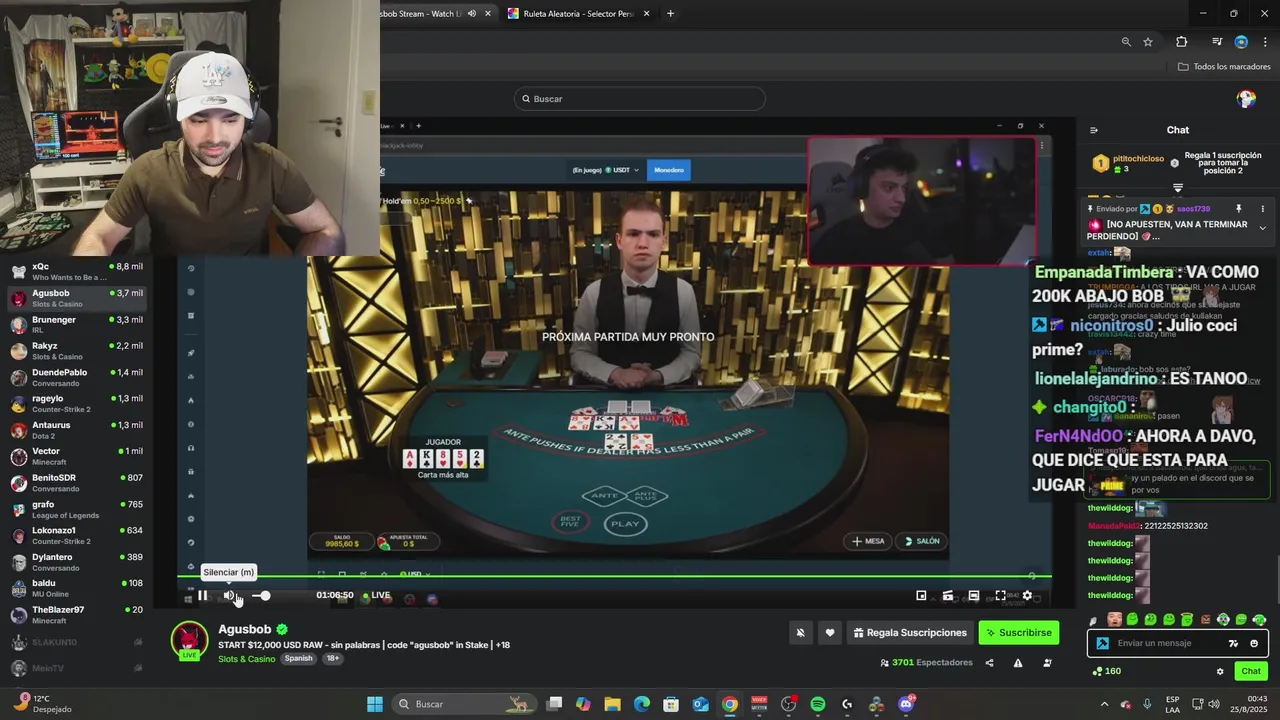This screenshot has width=1280, height=720.
Task: Open chat settings gear icon
Action: (x=1219, y=671)
